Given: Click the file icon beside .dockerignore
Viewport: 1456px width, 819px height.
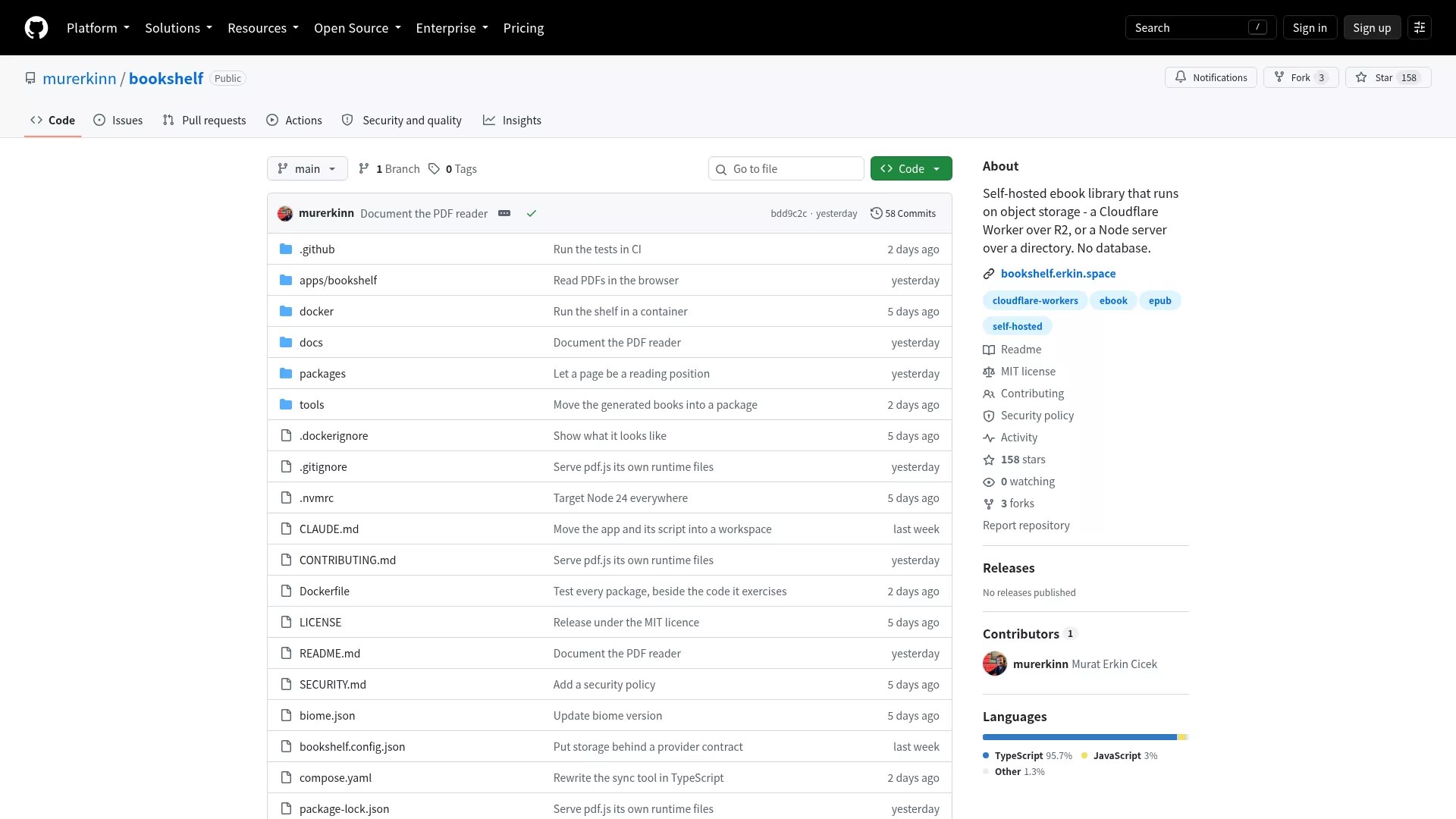Looking at the screenshot, I should click(286, 435).
